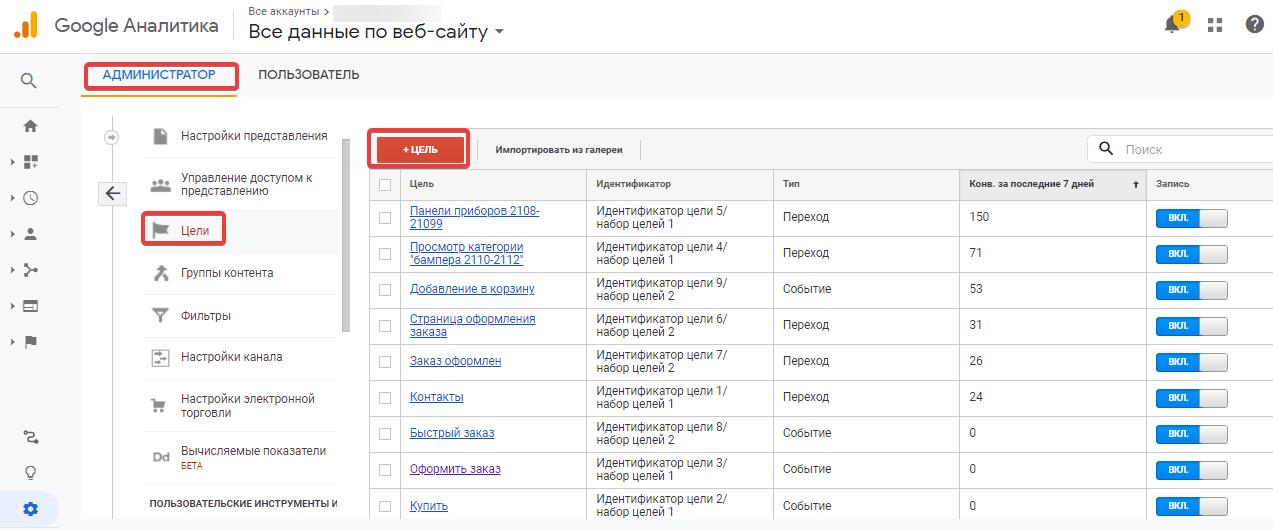1273x529 pixels.
Task: Click the Все аккаунты breadcrumb
Action: 283,11
